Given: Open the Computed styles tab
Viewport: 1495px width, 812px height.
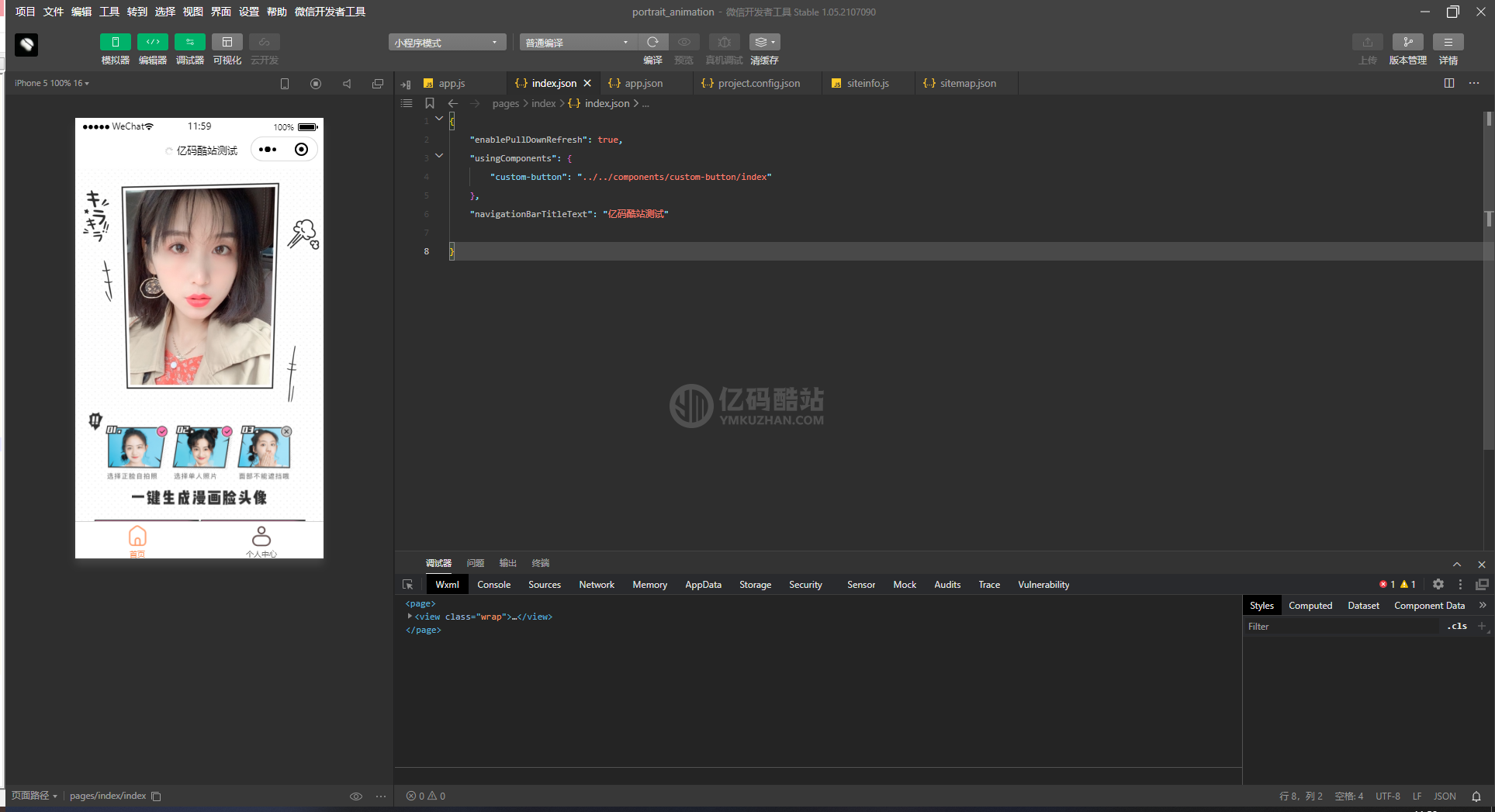Looking at the screenshot, I should (x=1310, y=606).
